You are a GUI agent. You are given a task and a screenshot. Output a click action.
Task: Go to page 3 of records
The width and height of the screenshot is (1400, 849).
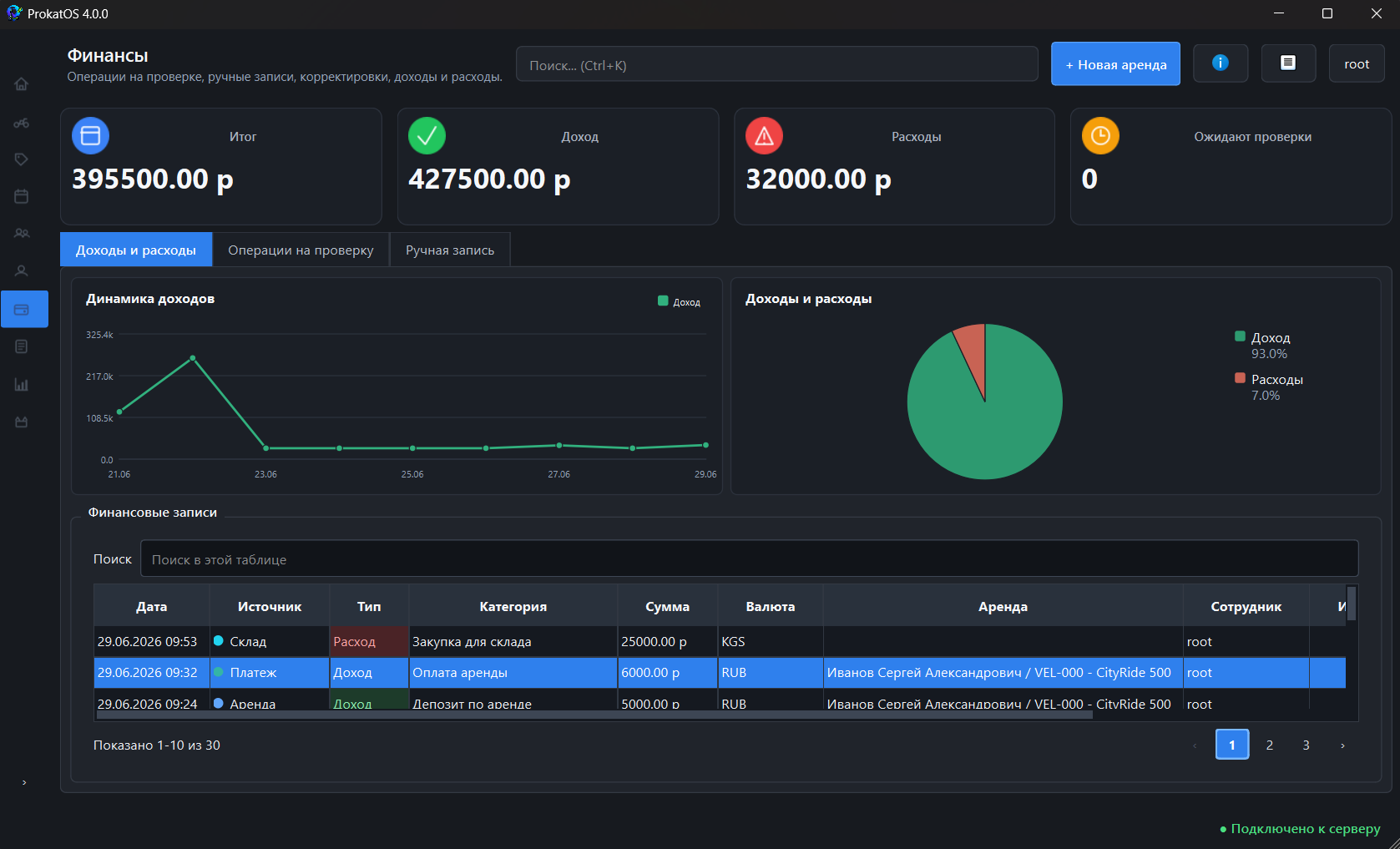(1306, 745)
